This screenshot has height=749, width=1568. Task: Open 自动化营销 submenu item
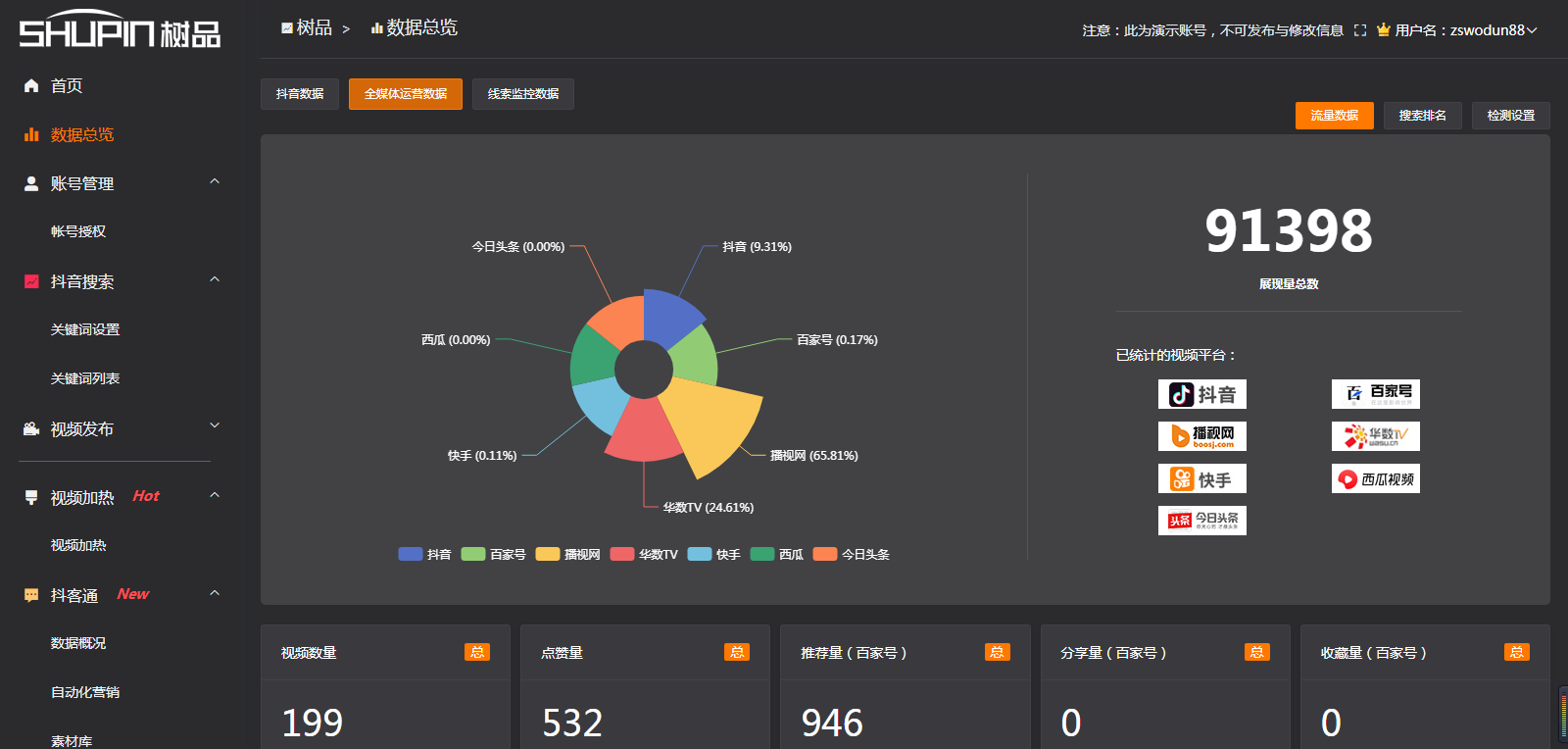tap(85, 692)
